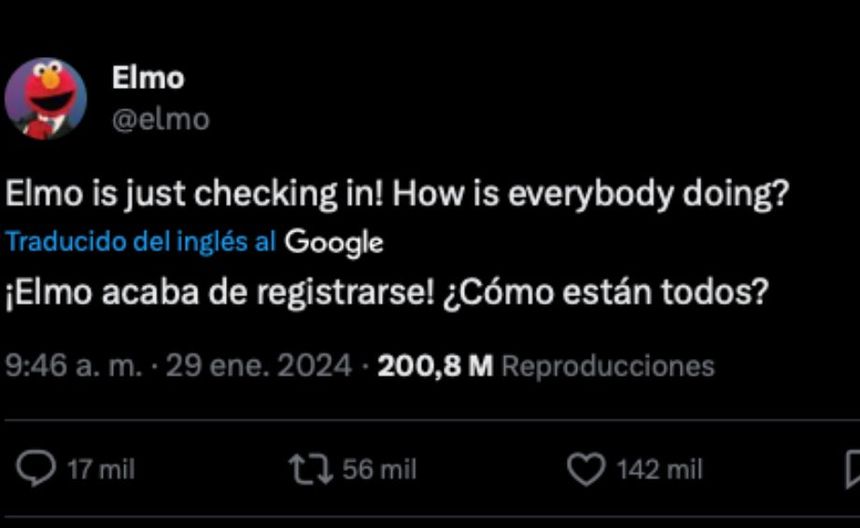Click the 56 mil reposts count

click(x=380, y=469)
